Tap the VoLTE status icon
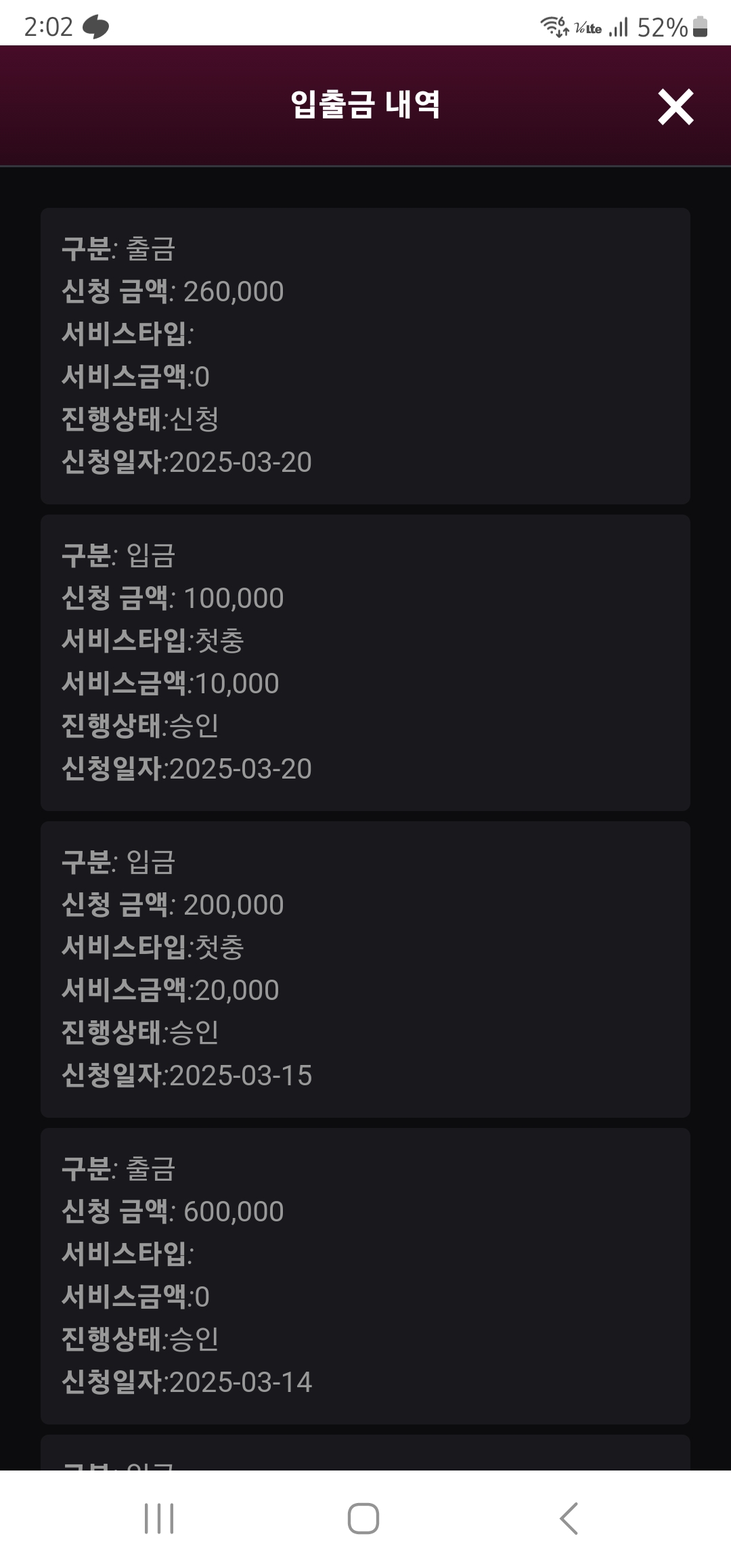The image size is (731, 1568). [x=588, y=28]
